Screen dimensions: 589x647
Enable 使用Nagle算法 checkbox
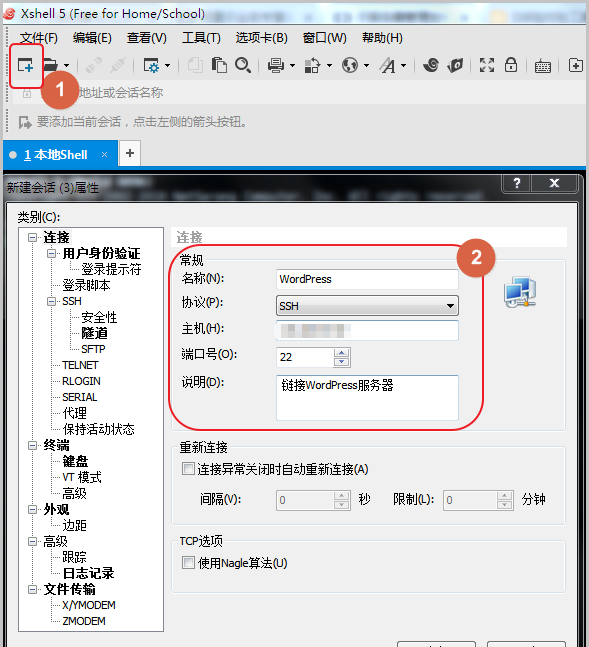point(188,562)
